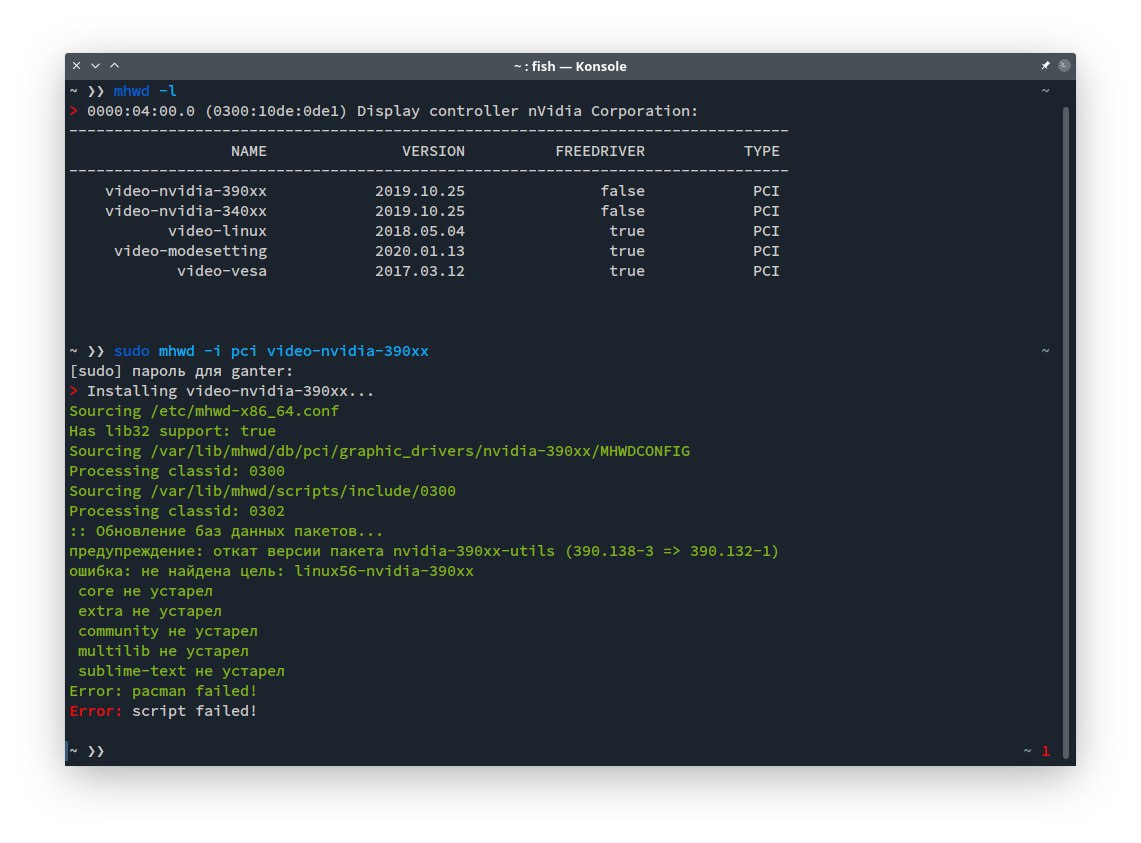The height and width of the screenshot is (843, 1141).
Task: Click 'true' in the video-vesa row
Action: 627,271
